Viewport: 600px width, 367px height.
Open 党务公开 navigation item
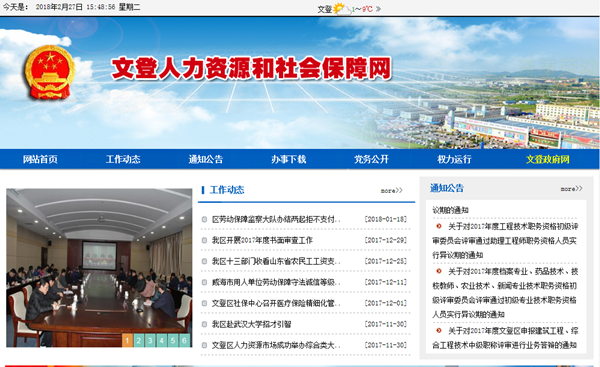(x=371, y=159)
